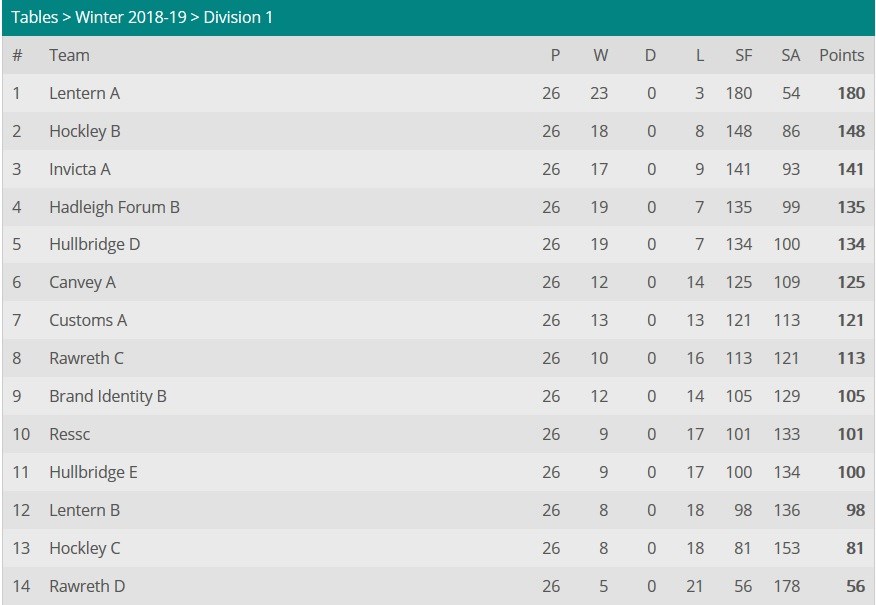The width and height of the screenshot is (876, 605).
Task: Open the Customs A team
Action: pyautogui.click(x=88, y=320)
